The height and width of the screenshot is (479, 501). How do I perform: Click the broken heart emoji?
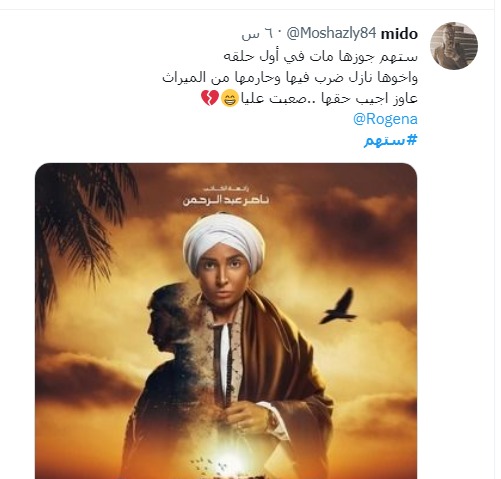click(x=210, y=98)
